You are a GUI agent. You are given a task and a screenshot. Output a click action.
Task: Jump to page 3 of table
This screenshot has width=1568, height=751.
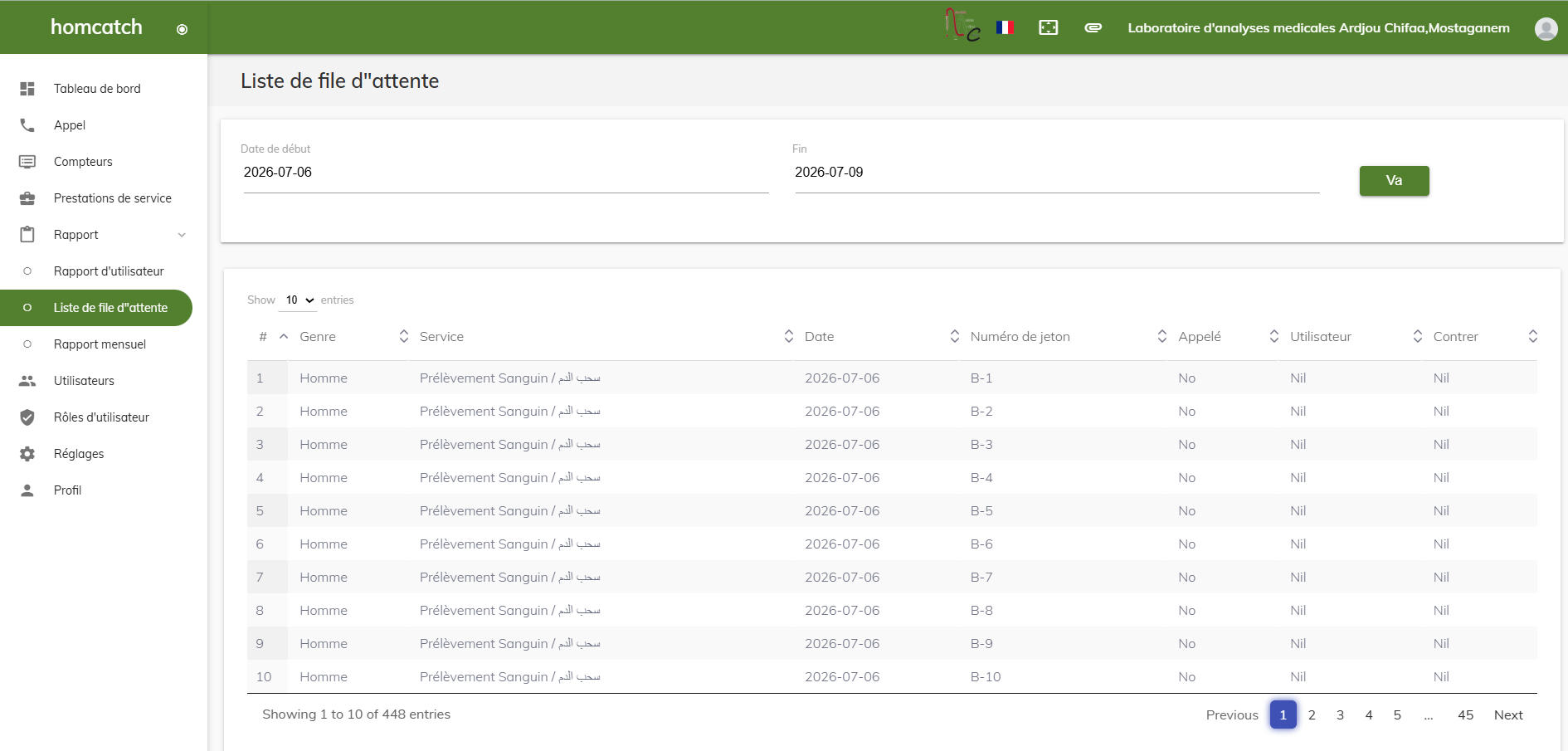click(x=1340, y=715)
